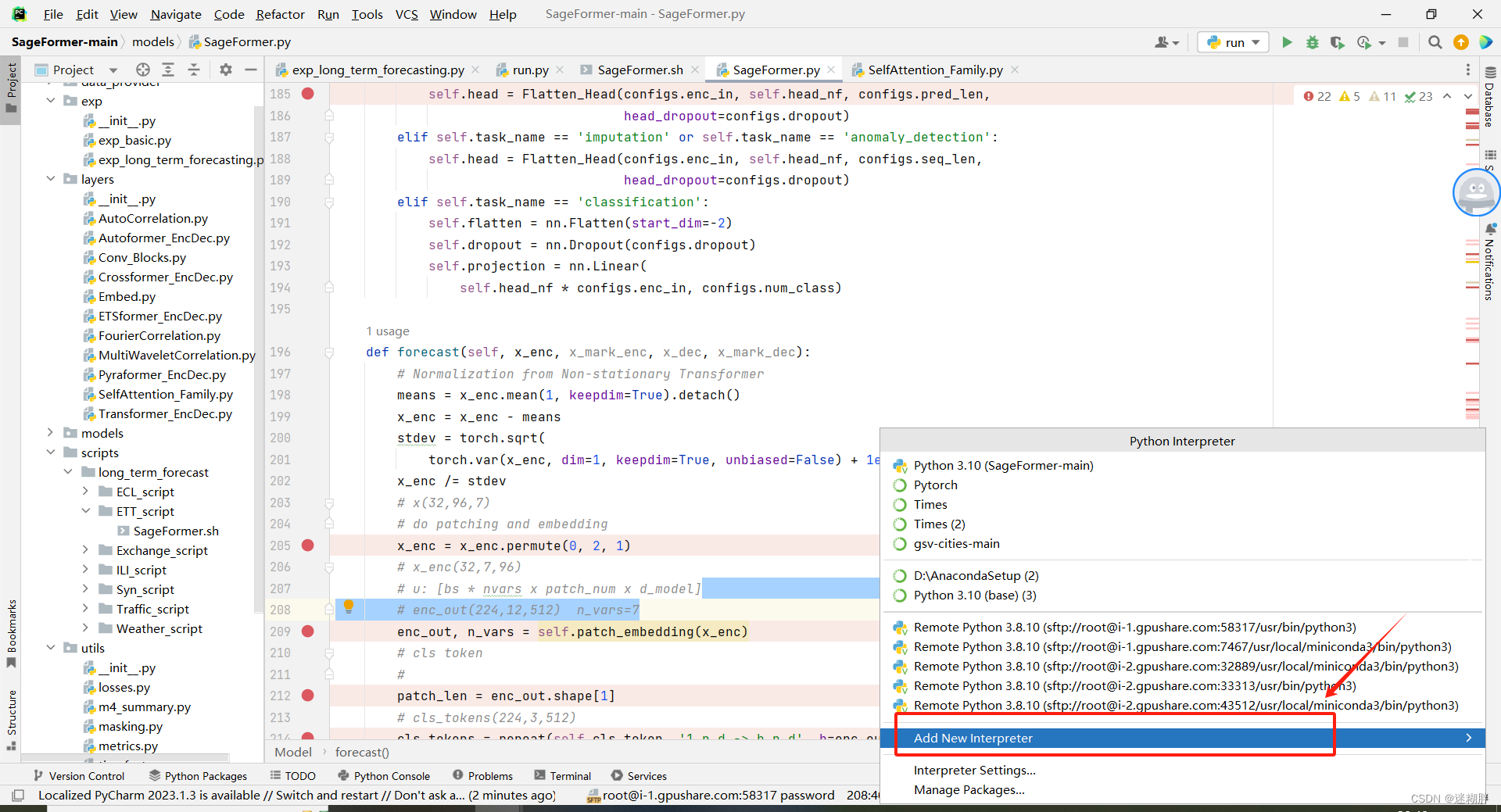
Task: Close the run.py editor tab
Action: [560, 70]
